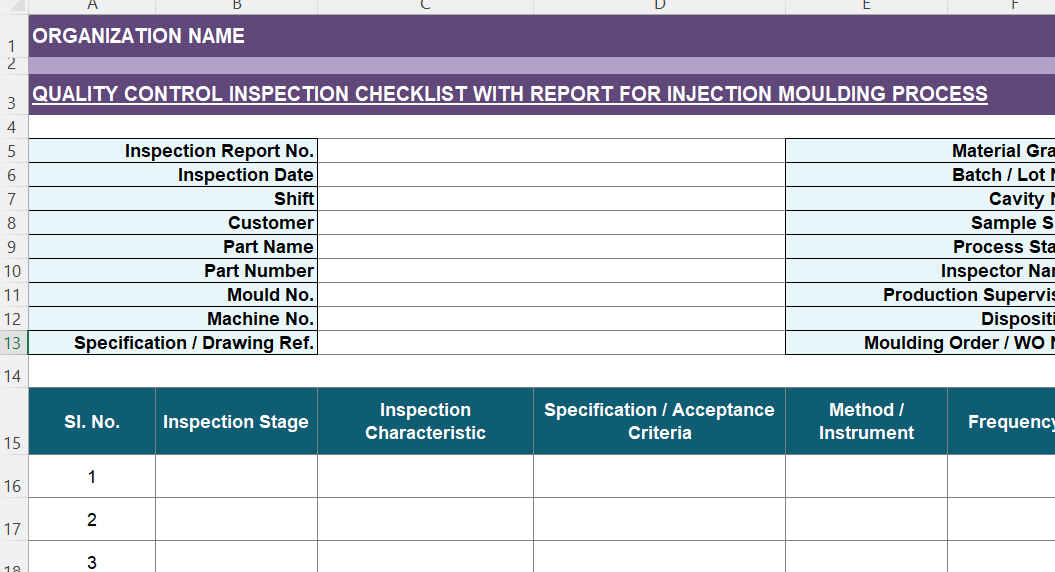Select Specification / Drawing Ref. label cell
The image size is (1055, 572).
coord(172,343)
